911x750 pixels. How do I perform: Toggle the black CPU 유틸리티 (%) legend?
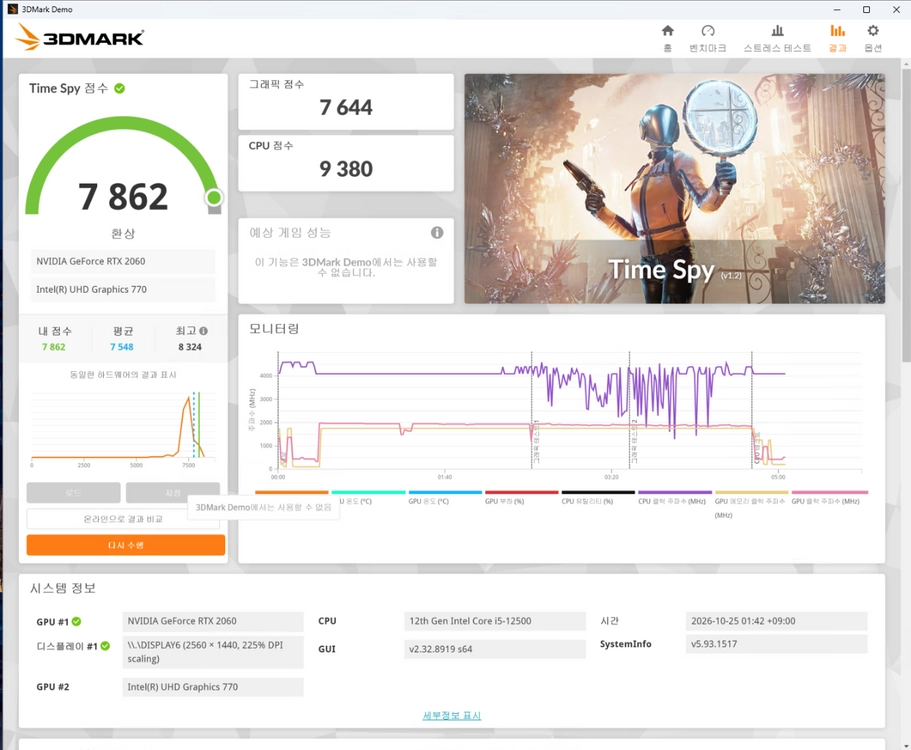(x=598, y=497)
